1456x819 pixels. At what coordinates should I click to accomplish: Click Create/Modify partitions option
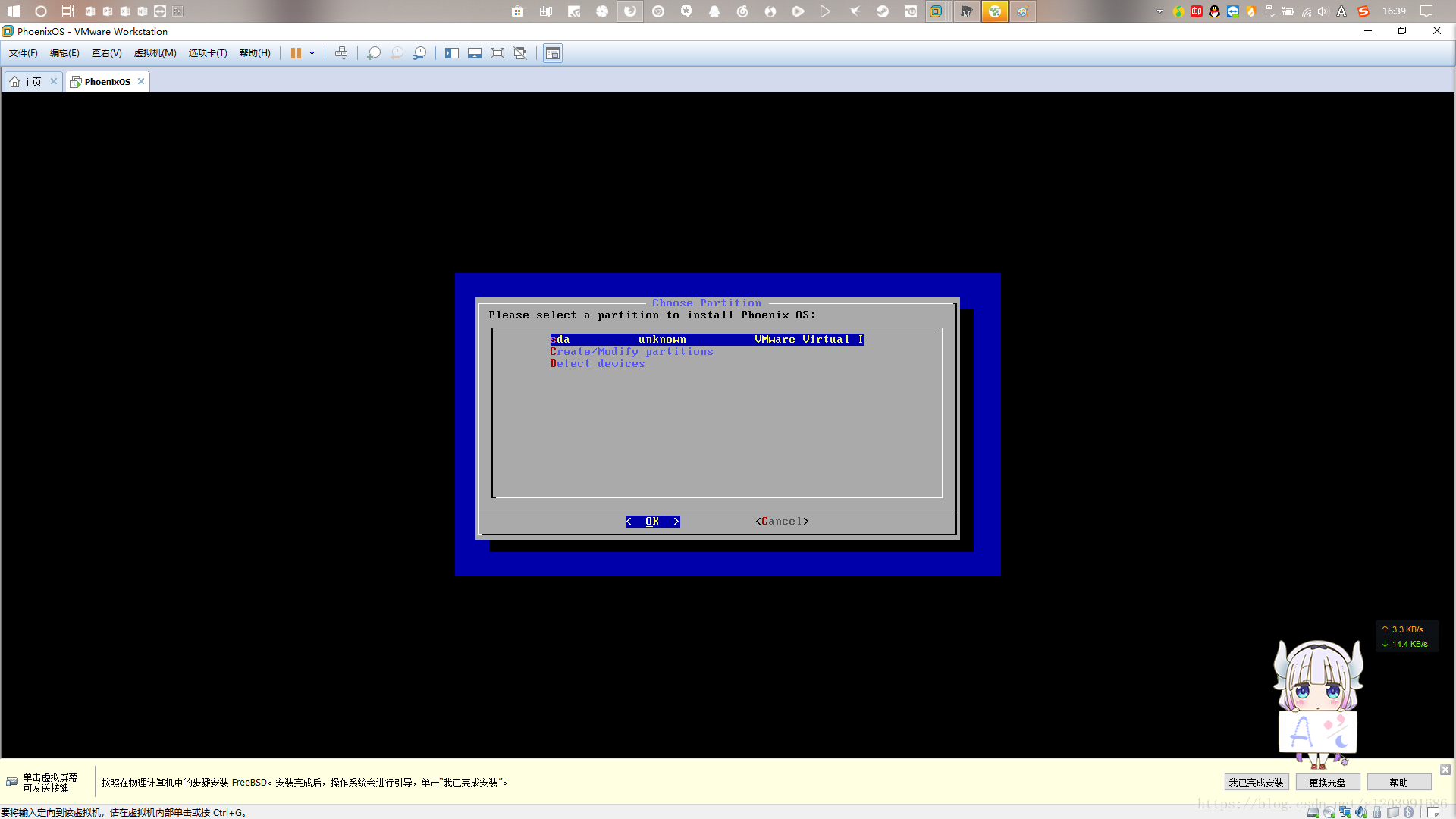click(632, 351)
